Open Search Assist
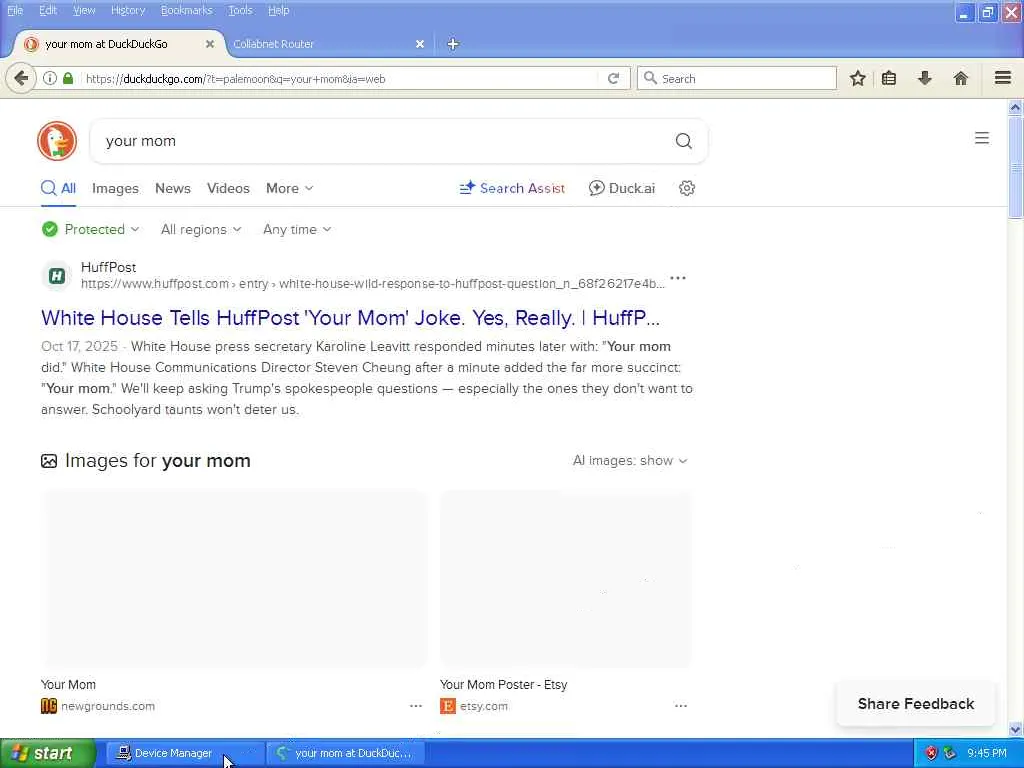 512,188
